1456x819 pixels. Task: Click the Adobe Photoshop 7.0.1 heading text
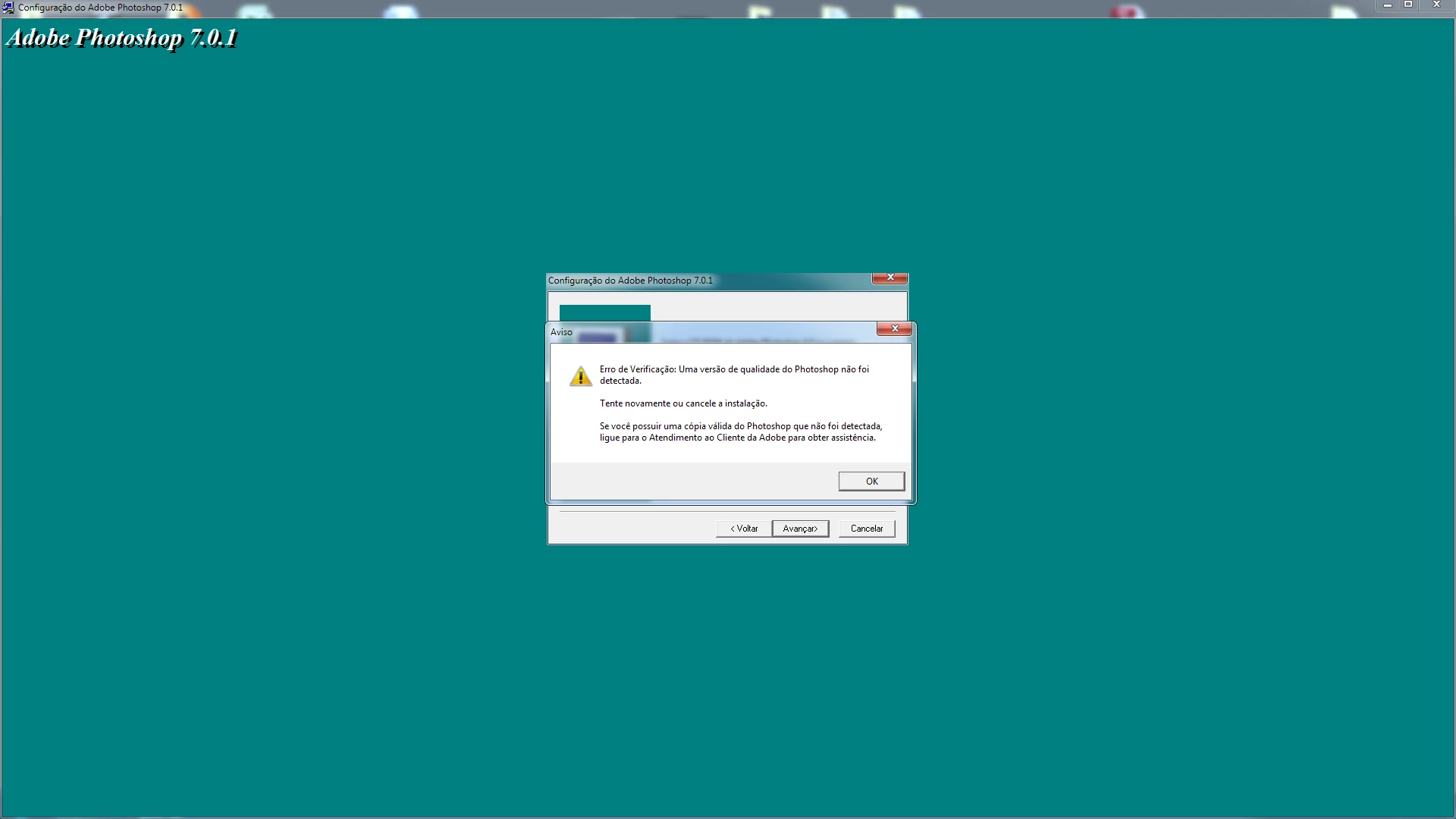point(122,38)
